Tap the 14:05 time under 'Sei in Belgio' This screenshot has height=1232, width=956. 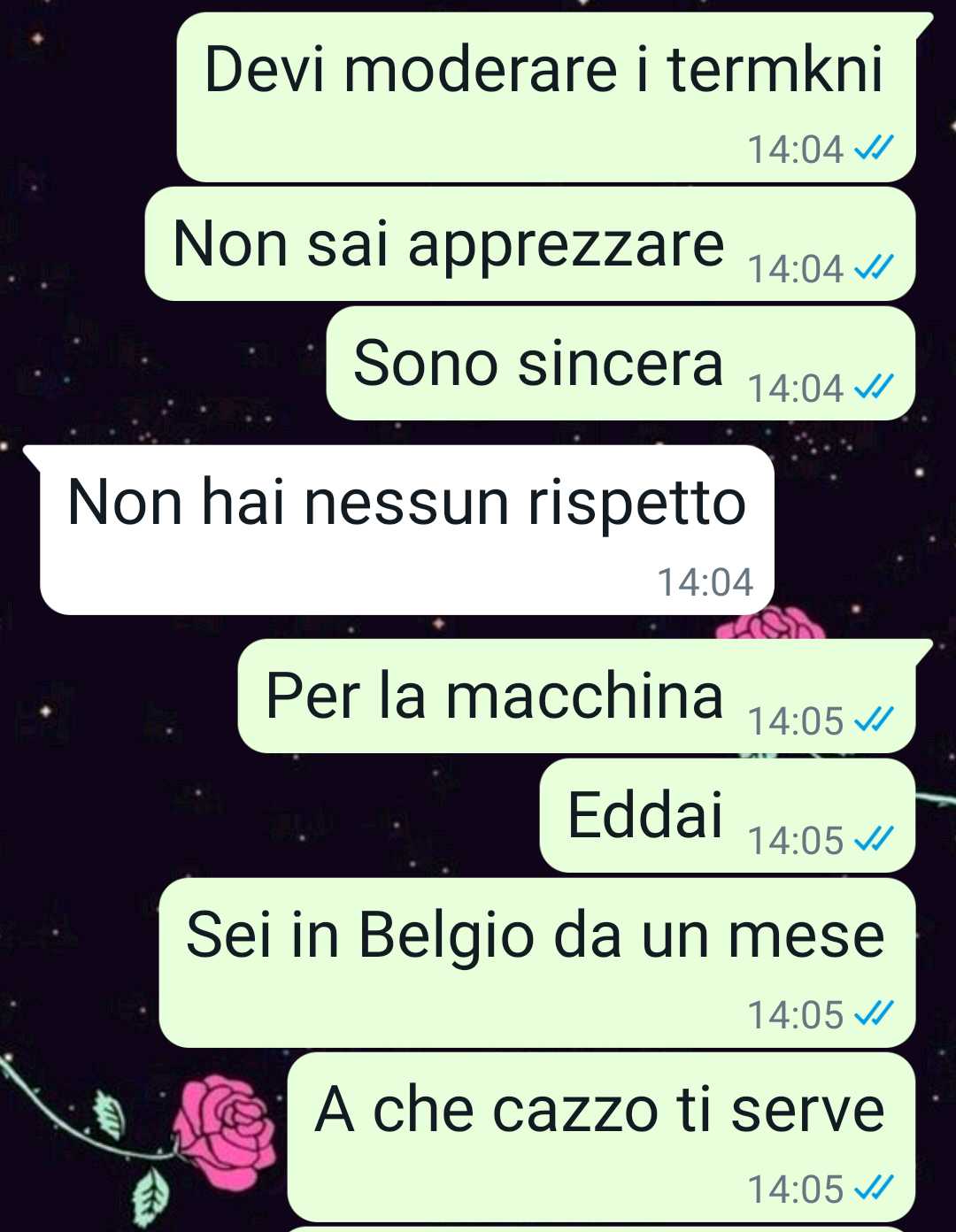pos(796,1014)
